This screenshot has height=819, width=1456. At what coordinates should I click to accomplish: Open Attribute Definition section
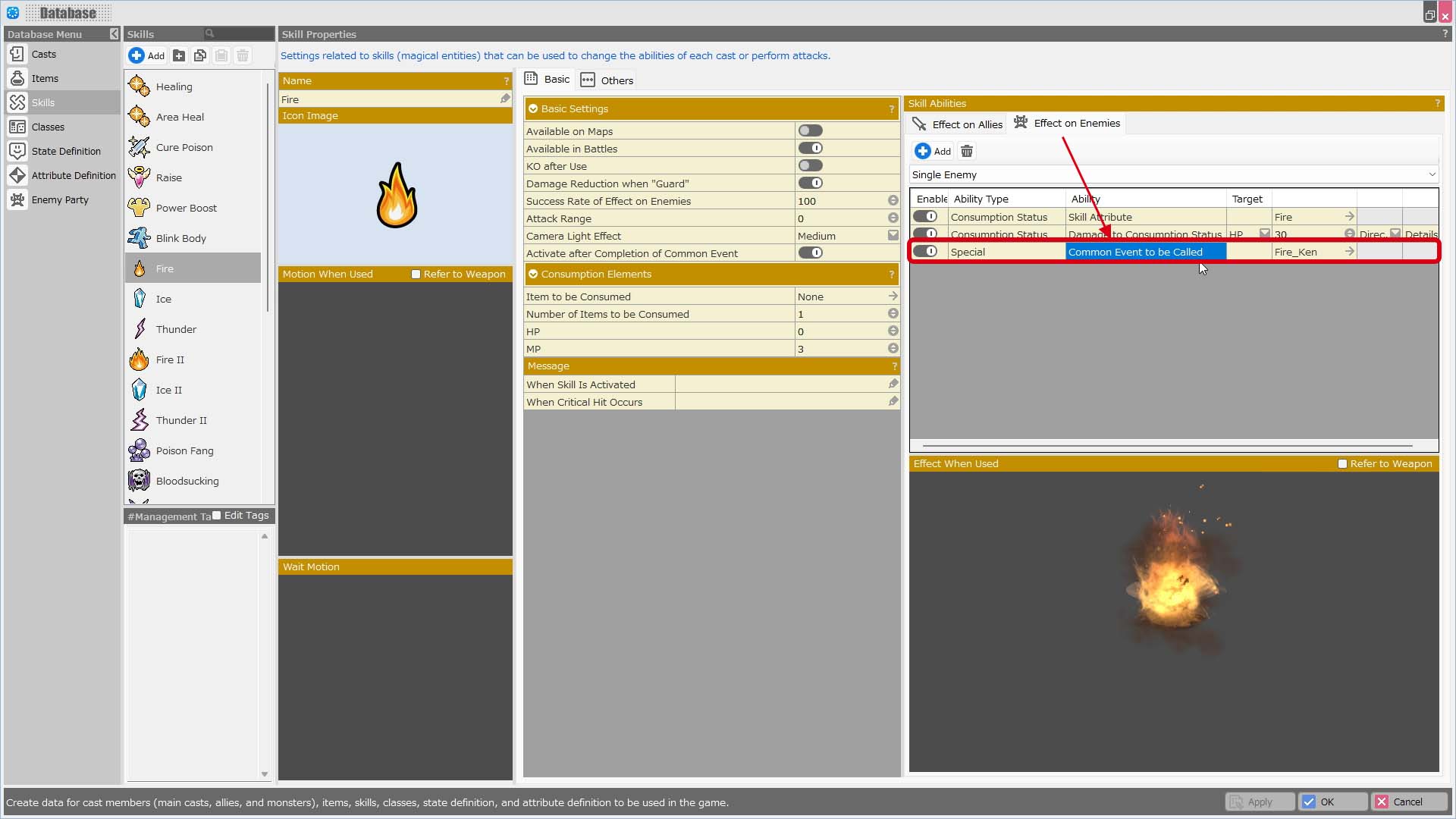tap(62, 175)
